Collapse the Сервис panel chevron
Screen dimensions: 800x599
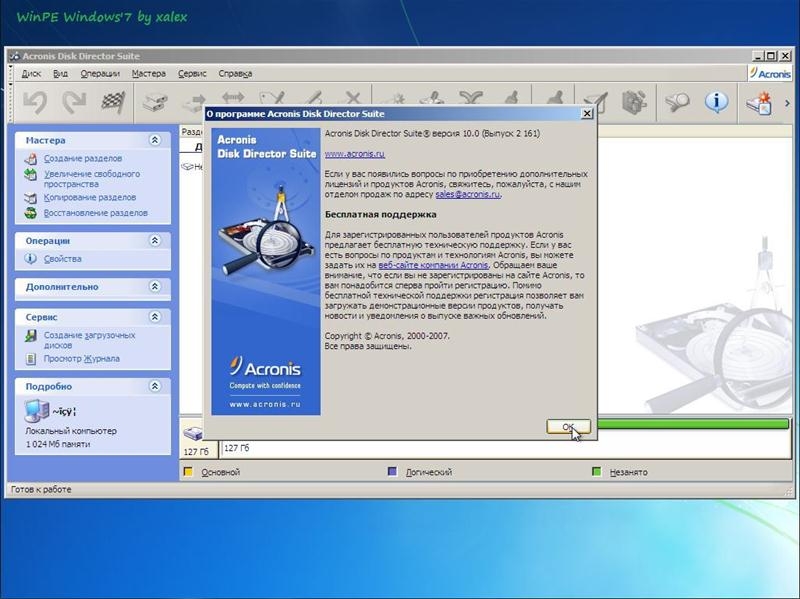(155, 317)
